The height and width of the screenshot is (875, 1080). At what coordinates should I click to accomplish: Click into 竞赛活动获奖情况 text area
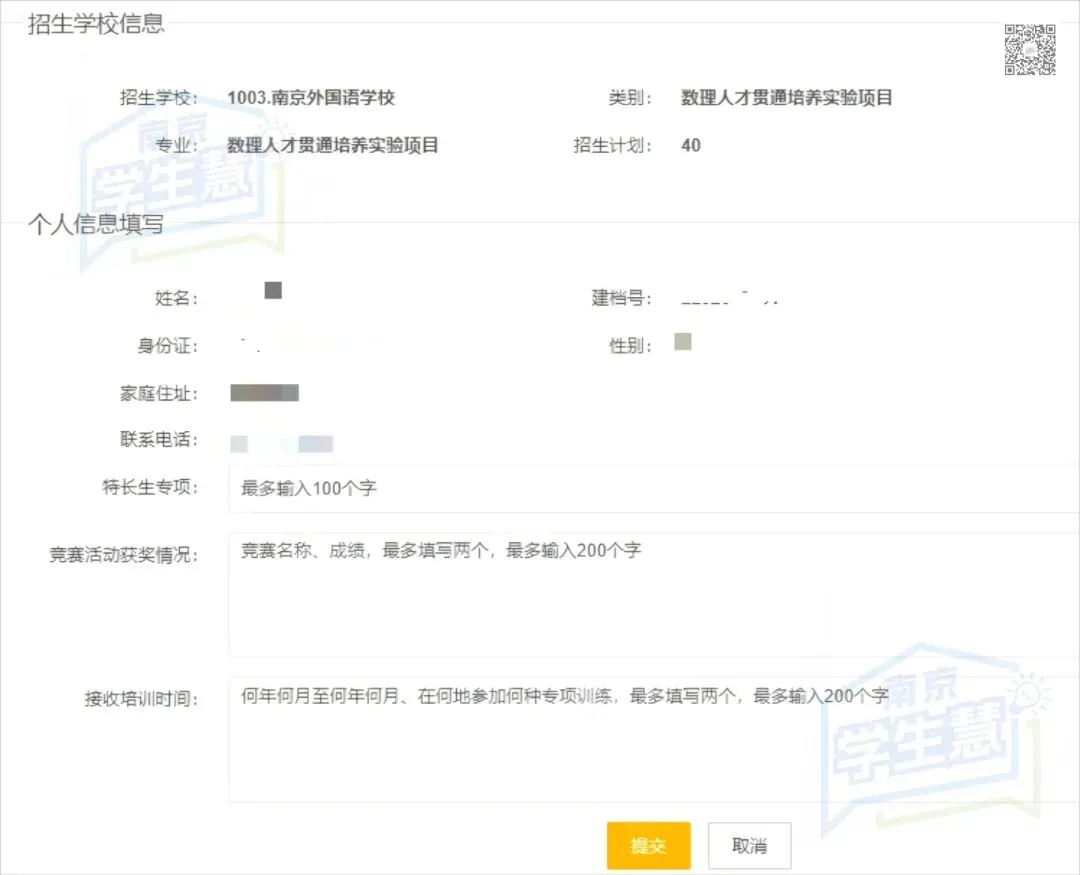click(654, 595)
